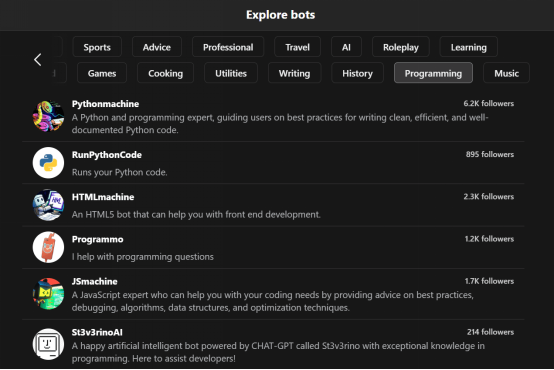Click the 'Explore bots' heading
The image size is (554, 370).
[x=281, y=15]
